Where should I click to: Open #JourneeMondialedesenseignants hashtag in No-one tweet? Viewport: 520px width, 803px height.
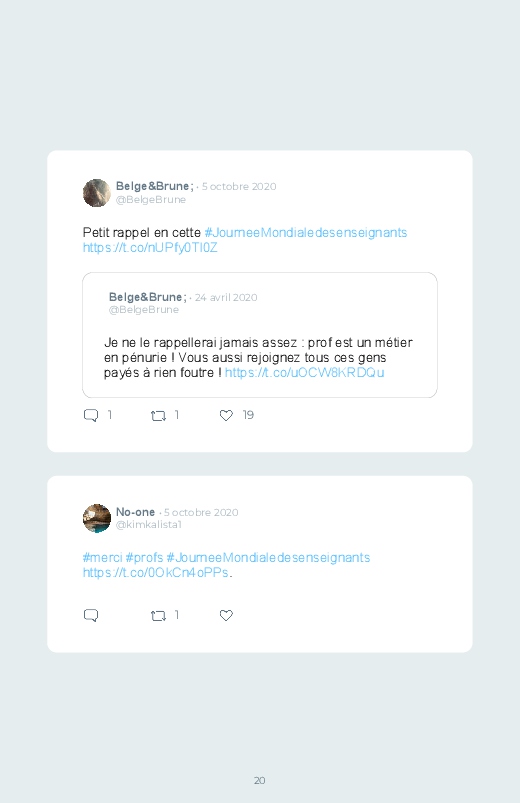tap(268, 558)
